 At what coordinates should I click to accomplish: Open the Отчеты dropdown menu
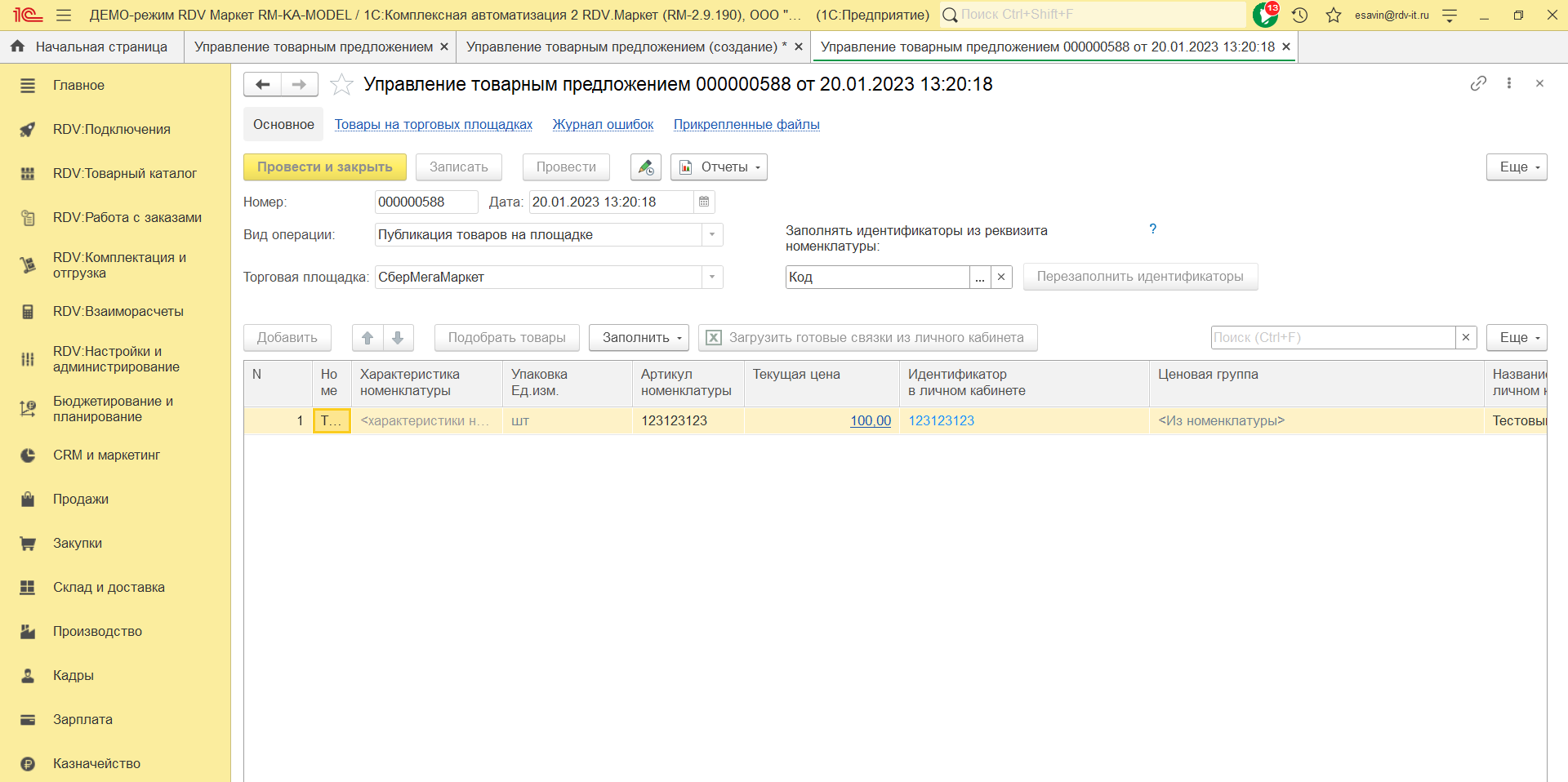click(x=719, y=167)
